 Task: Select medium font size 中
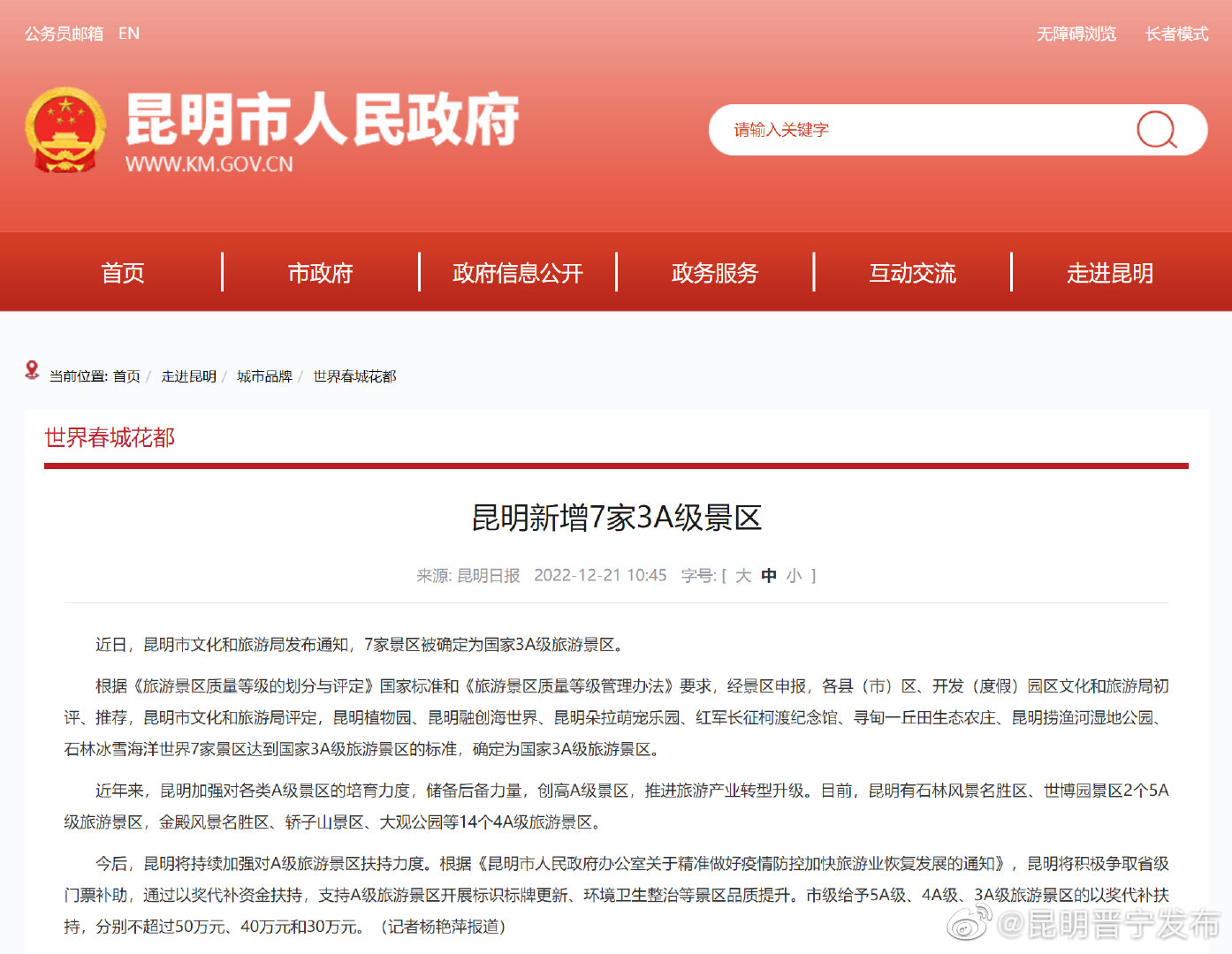pos(767,575)
